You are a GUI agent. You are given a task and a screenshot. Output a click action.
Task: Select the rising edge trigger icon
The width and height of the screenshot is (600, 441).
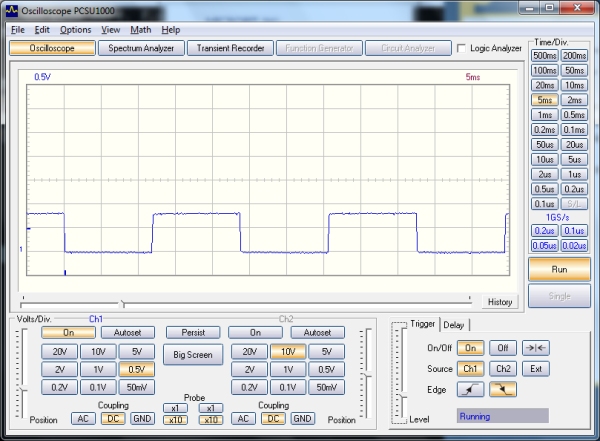tap(471, 389)
